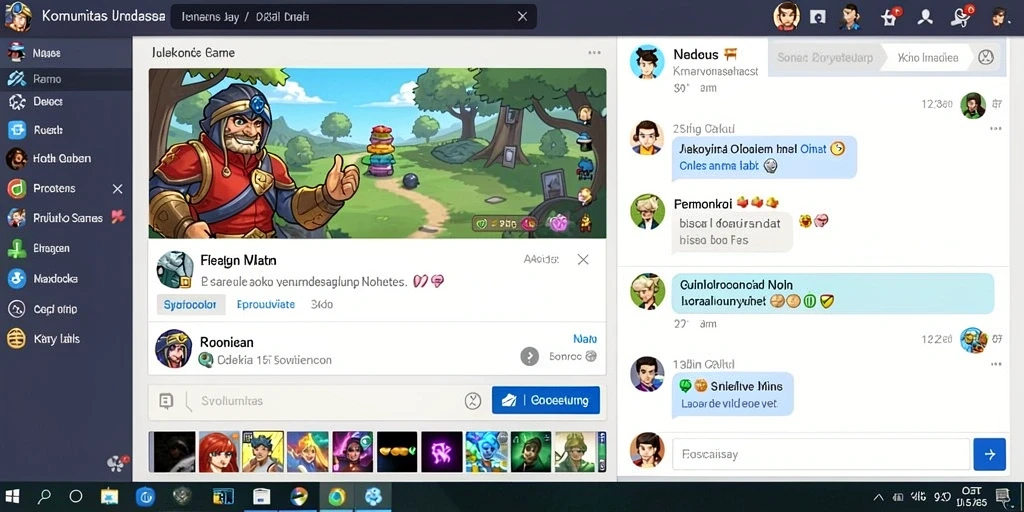Select the red-haired character thumbnail

tap(219, 452)
